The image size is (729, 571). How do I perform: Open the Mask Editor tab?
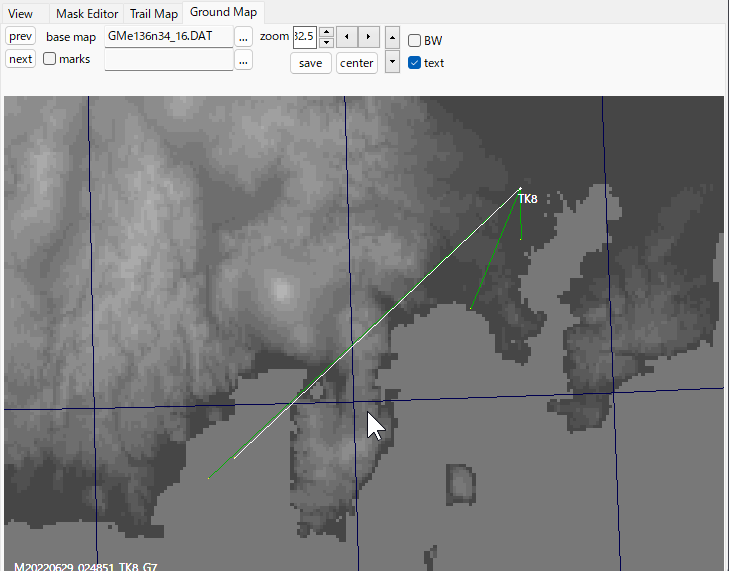tap(85, 14)
